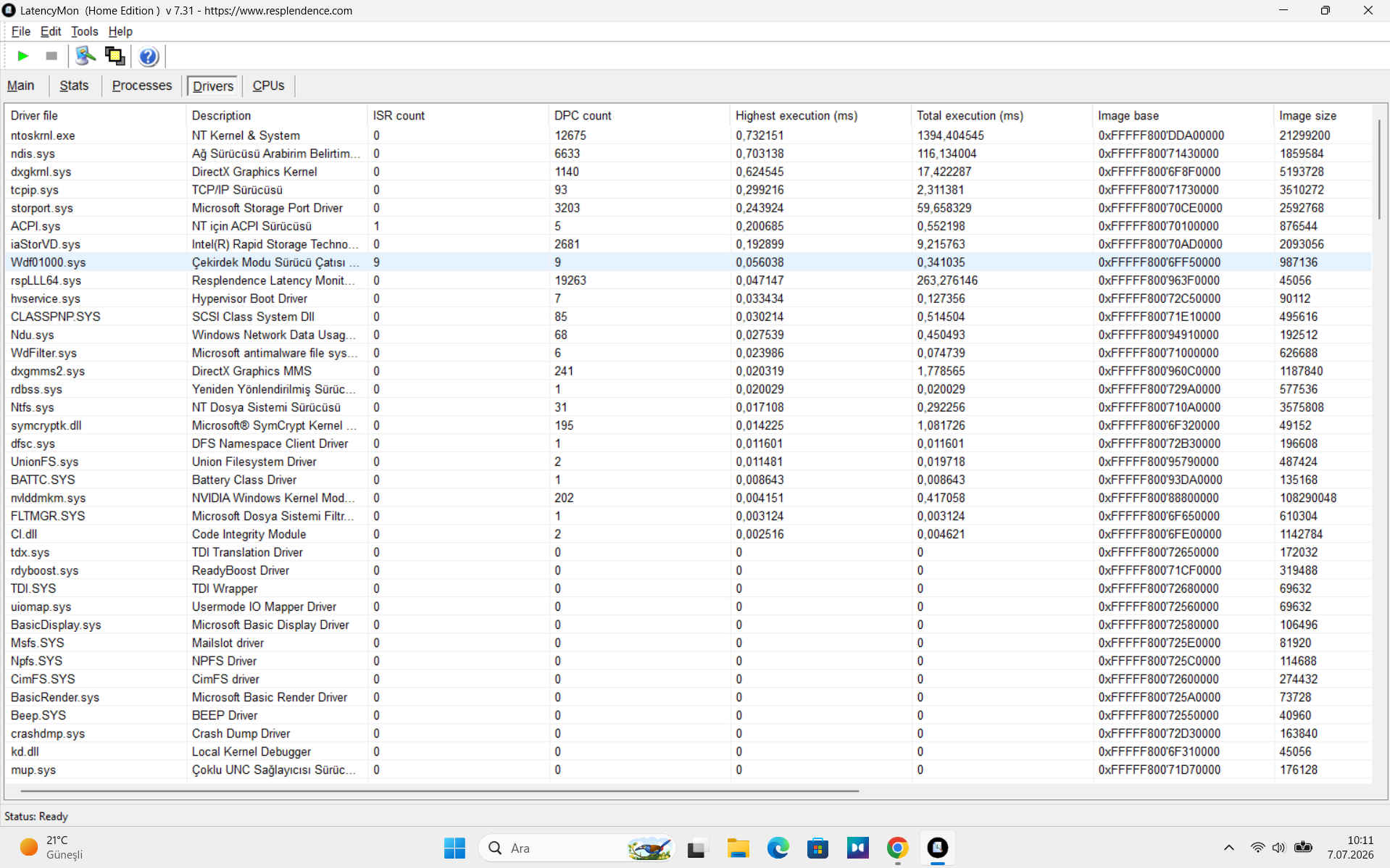Open Microsoft Store from the taskbar
This screenshot has width=1390, height=868.
817,848
